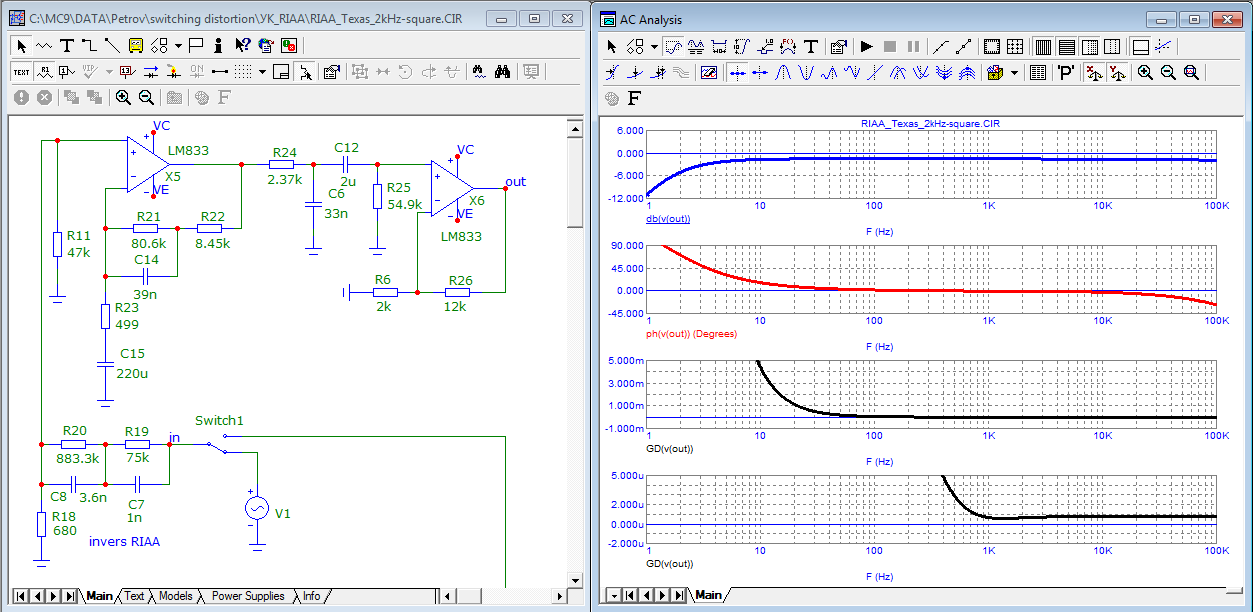The image size is (1253, 612).
Task: Select the resistor component tool
Action: tap(45, 46)
